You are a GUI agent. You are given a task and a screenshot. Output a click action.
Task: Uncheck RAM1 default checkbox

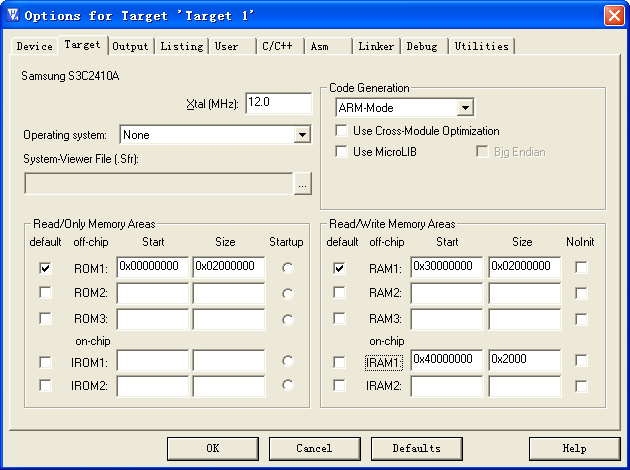coord(340,268)
